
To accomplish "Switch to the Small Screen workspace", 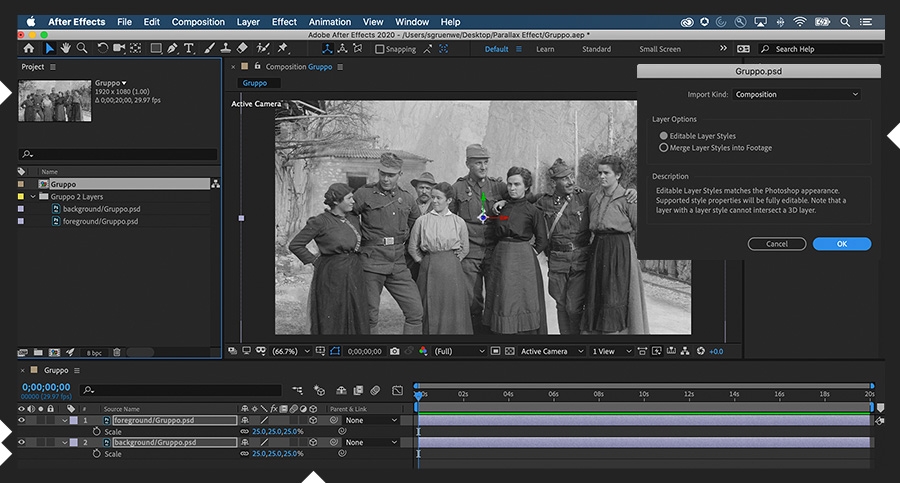I will click(x=660, y=49).
